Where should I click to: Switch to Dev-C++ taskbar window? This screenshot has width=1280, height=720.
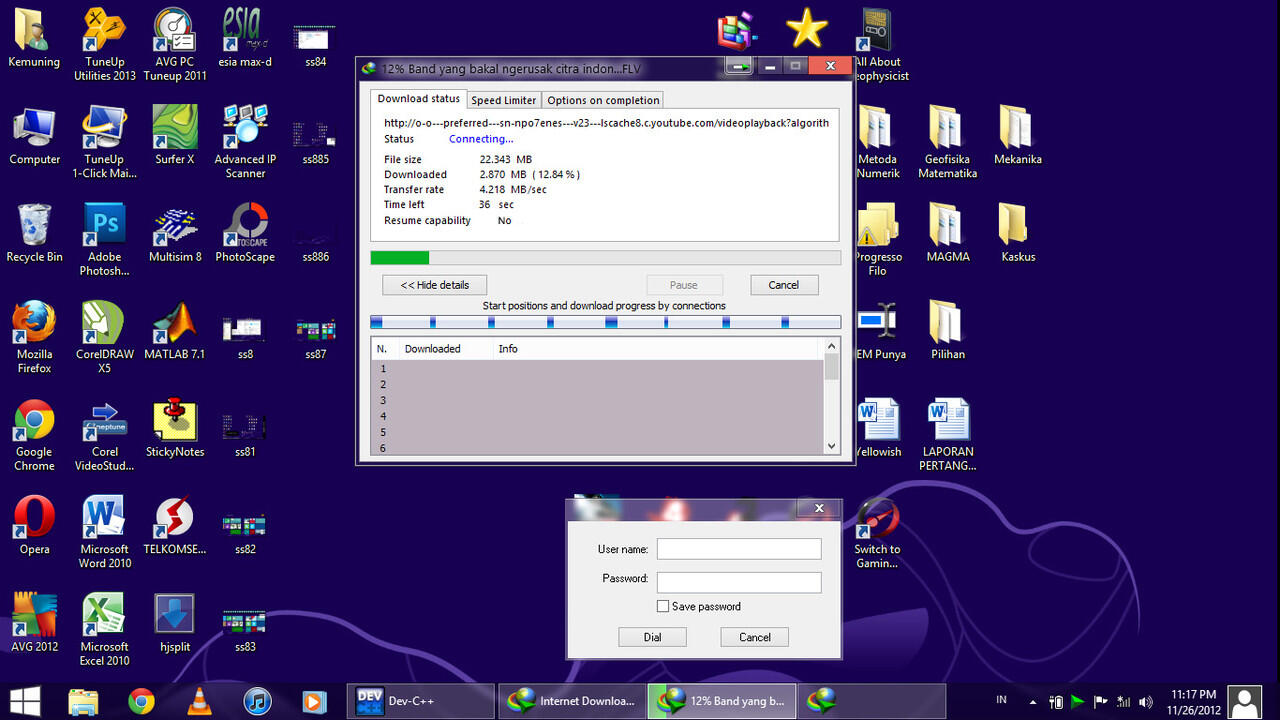[x=421, y=701]
